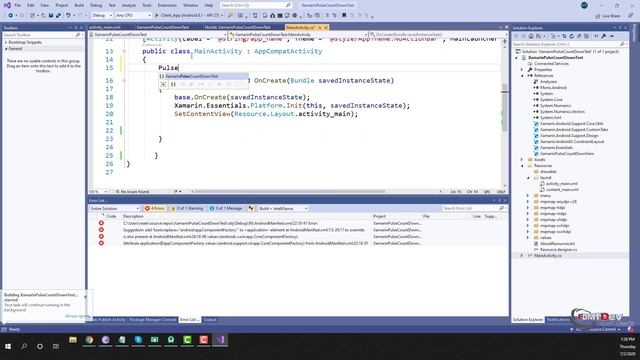The image size is (640, 360).
Task: Open the Tools menu
Action: coord(147,5)
